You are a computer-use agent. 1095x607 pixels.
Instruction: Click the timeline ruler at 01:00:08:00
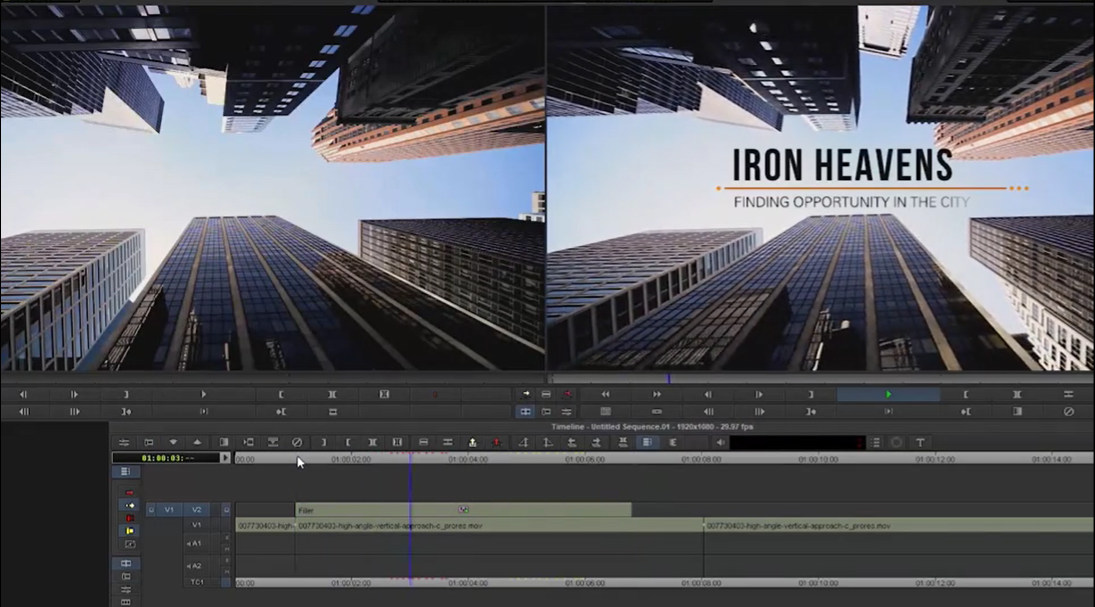click(x=702, y=459)
